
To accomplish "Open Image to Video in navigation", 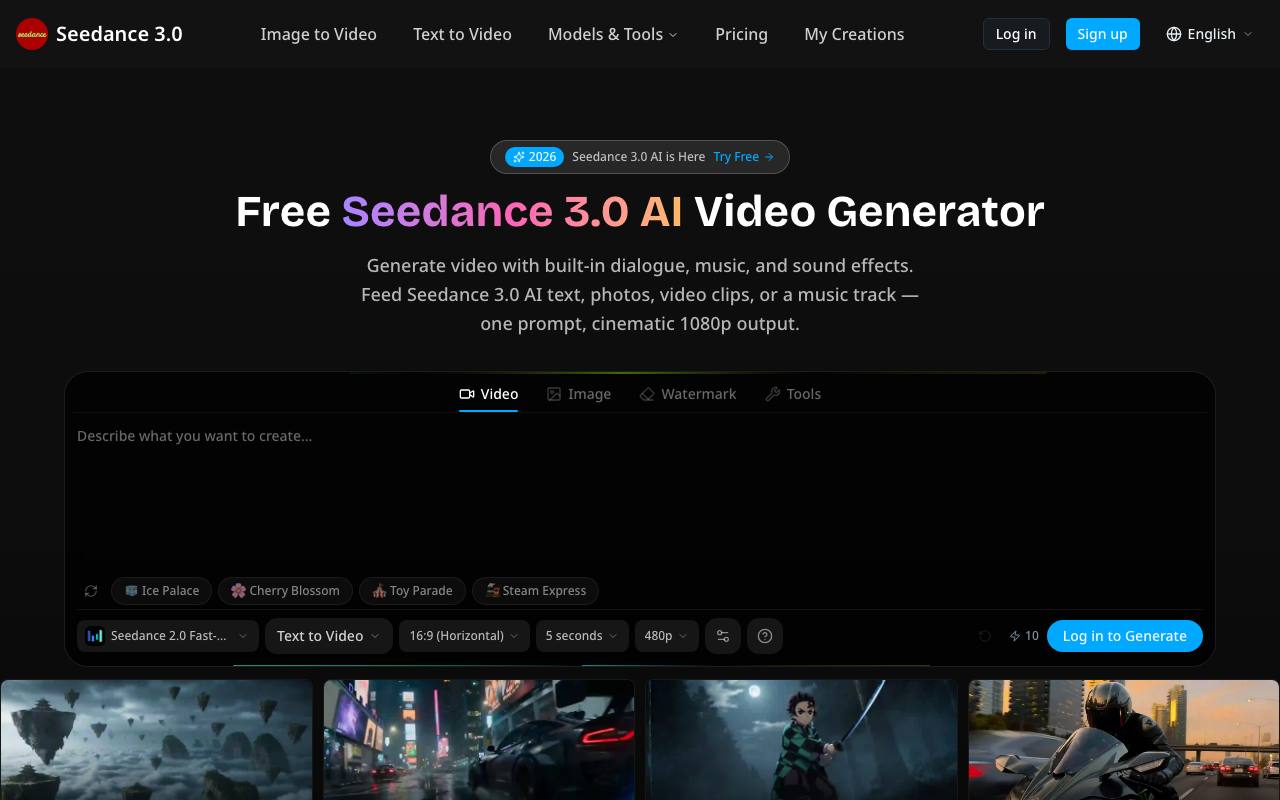I will coord(319,34).
